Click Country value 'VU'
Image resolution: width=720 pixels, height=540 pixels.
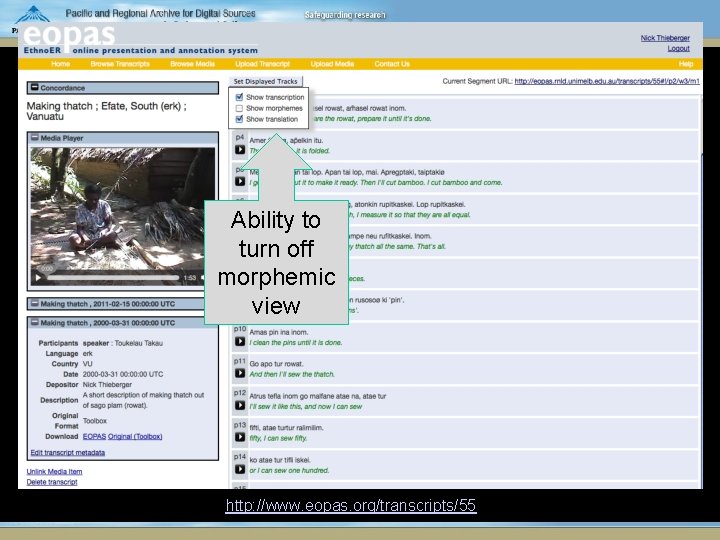pos(87,364)
